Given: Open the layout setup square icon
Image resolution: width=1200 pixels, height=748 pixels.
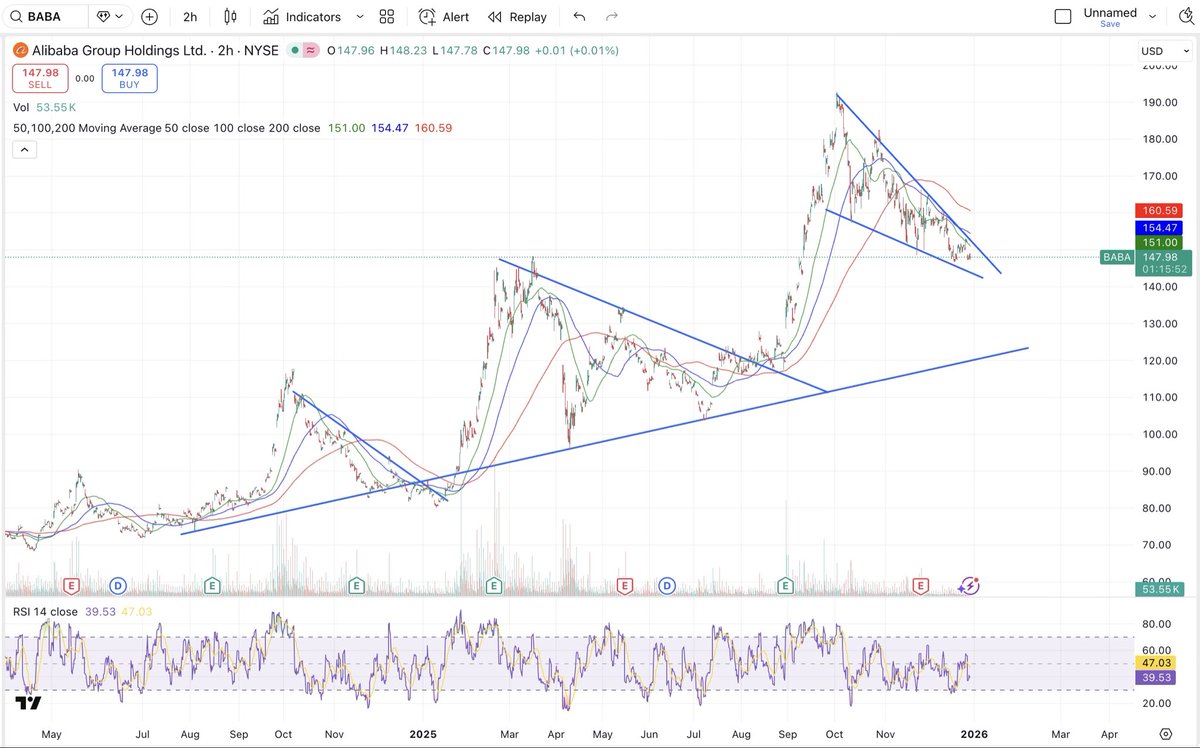Looking at the screenshot, I should (1063, 16).
